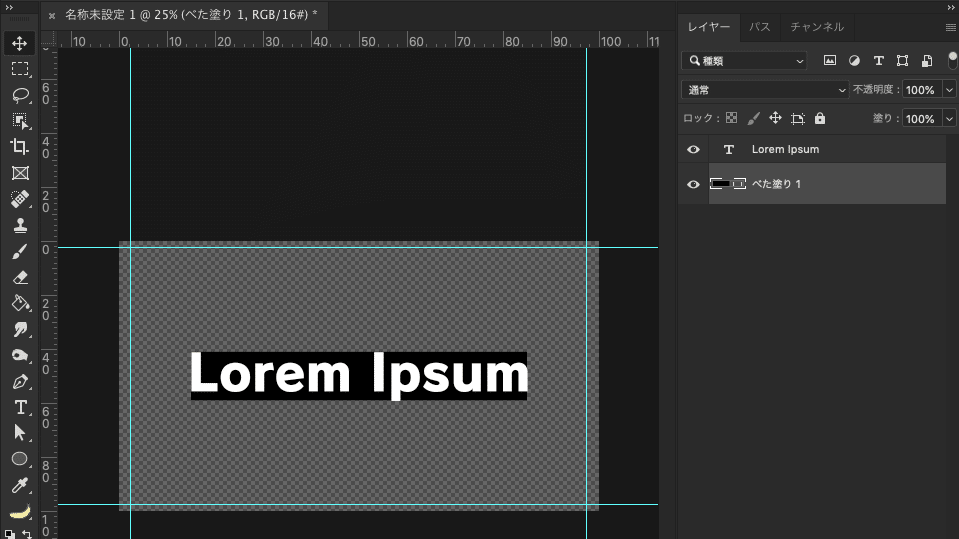This screenshot has height=539, width=959.
Task: Swap foreground and background colors
Action: (x=27, y=534)
